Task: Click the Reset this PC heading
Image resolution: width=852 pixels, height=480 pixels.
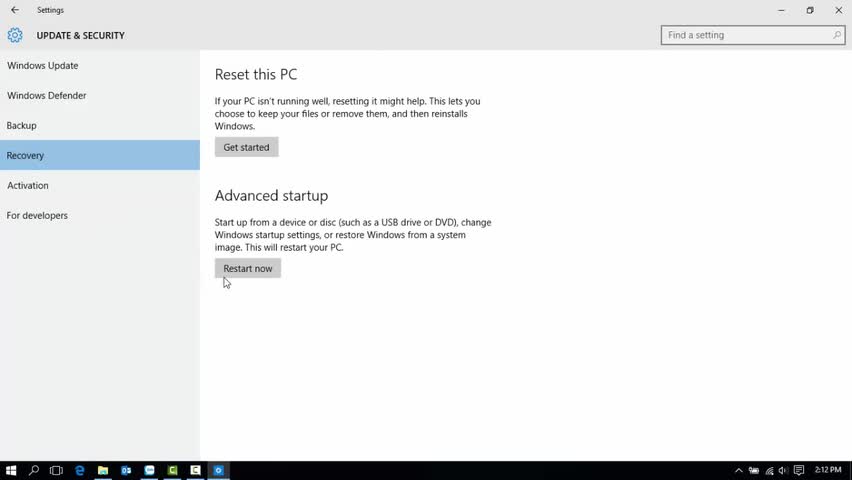Action: (256, 74)
